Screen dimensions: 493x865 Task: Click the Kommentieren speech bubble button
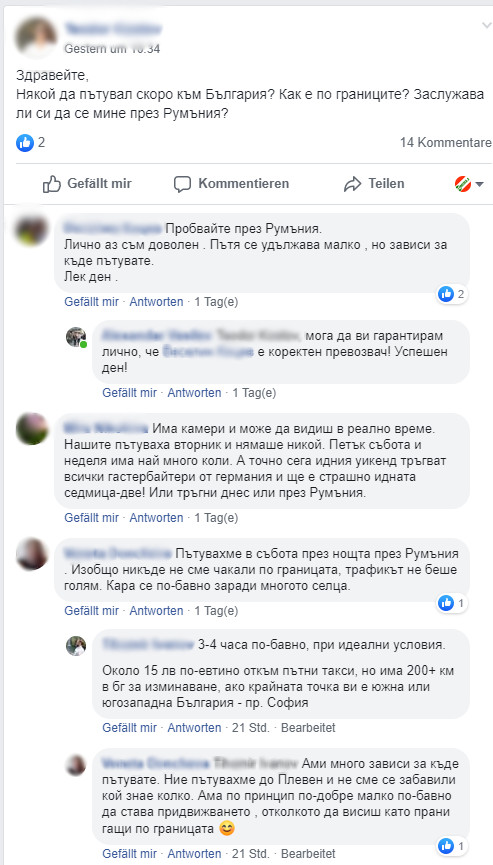click(231, 184)
